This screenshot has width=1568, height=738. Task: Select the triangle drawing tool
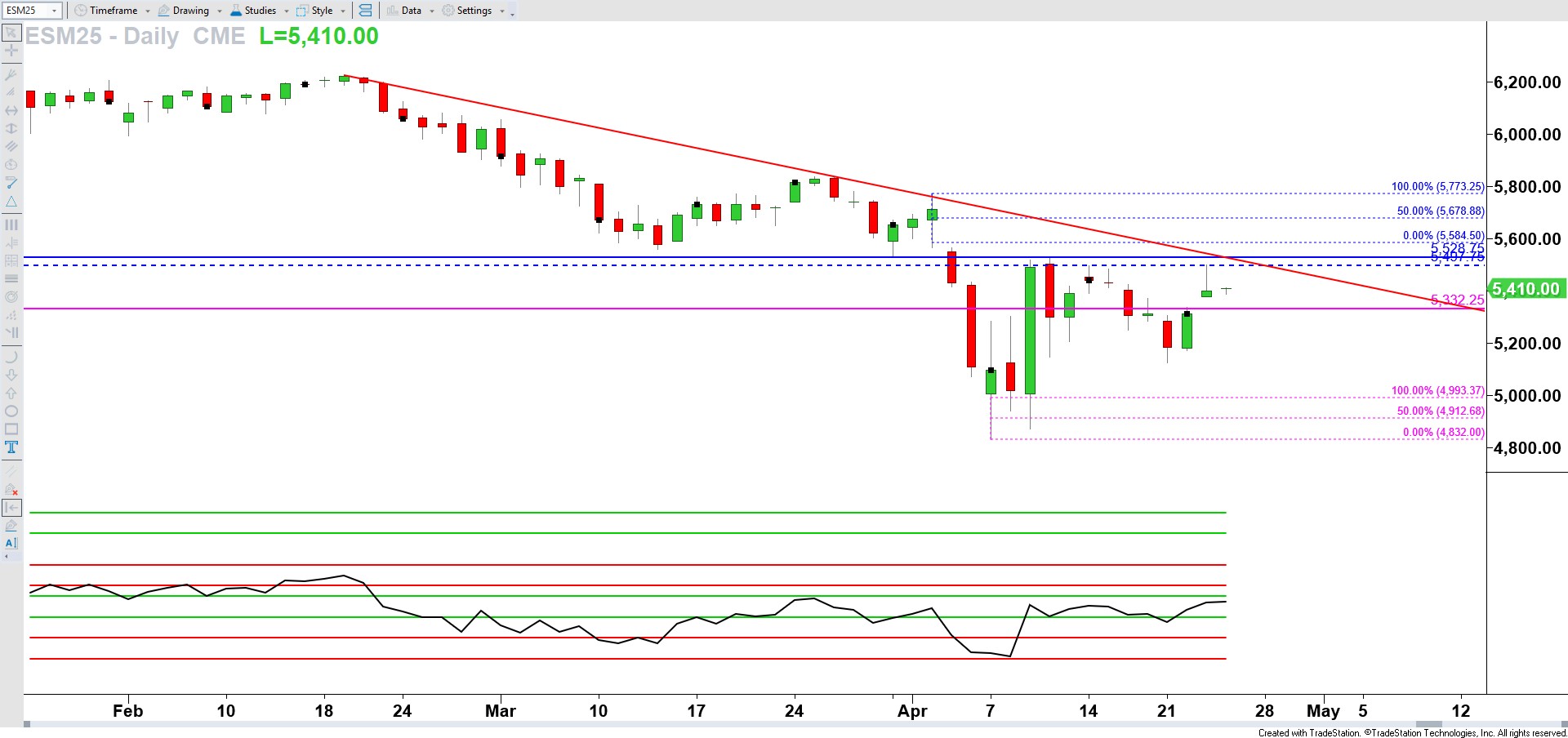click(11, 201)
